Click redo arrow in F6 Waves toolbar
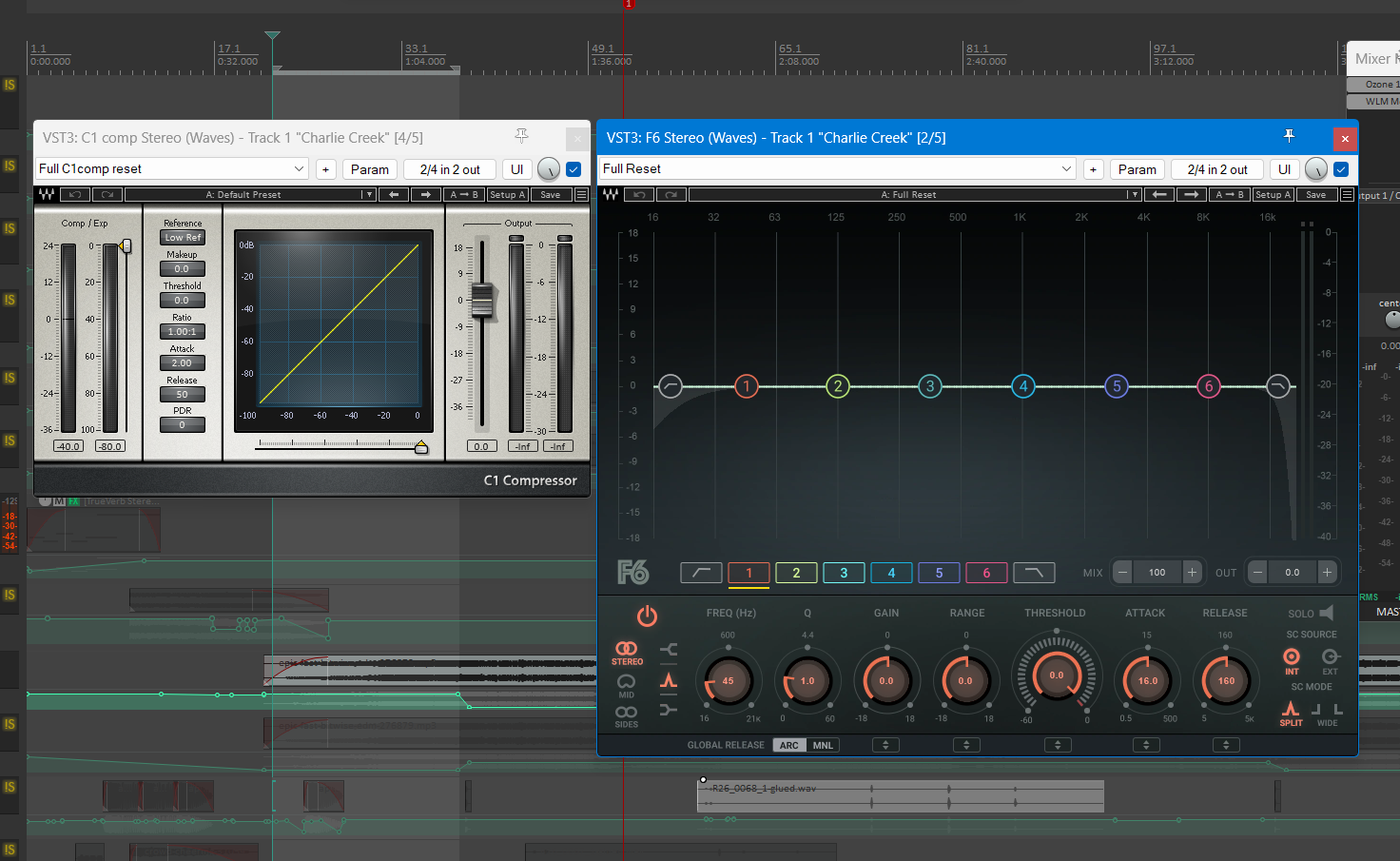The image size is (1400, 861). [671, 194]
